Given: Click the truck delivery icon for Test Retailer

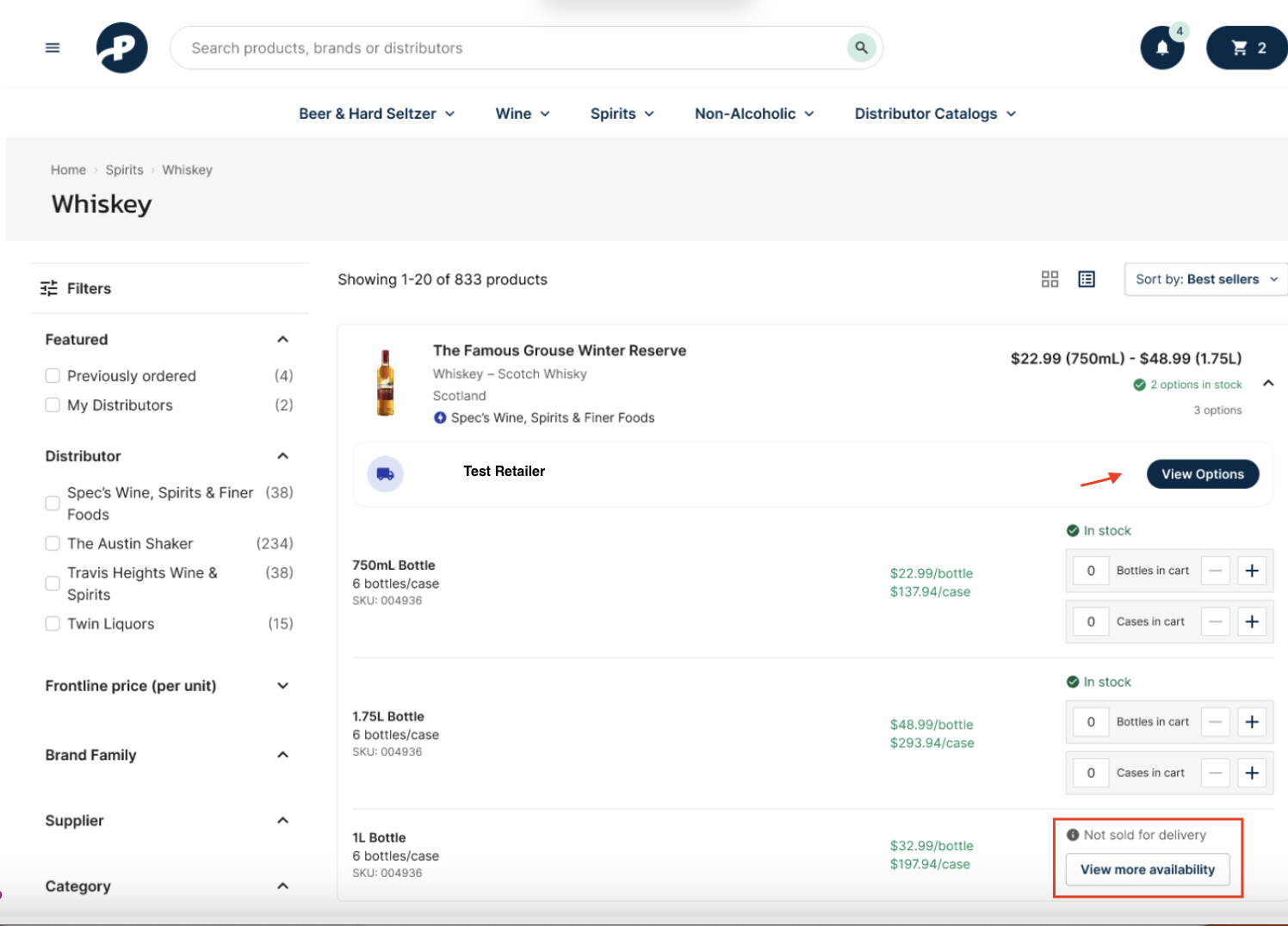Looking at the screenshot, I should tap(385, 473).
